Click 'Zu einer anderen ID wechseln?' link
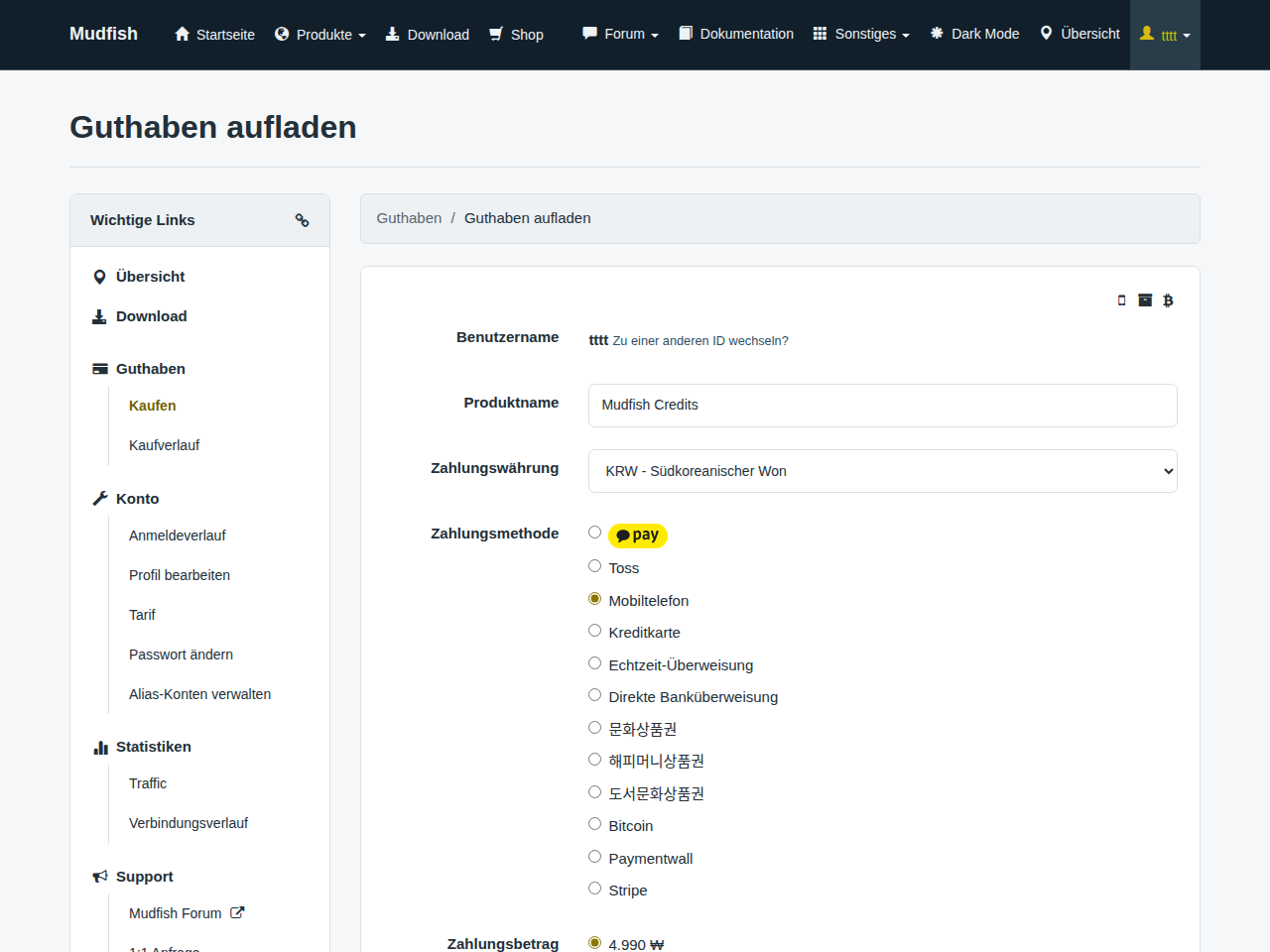 700,341
